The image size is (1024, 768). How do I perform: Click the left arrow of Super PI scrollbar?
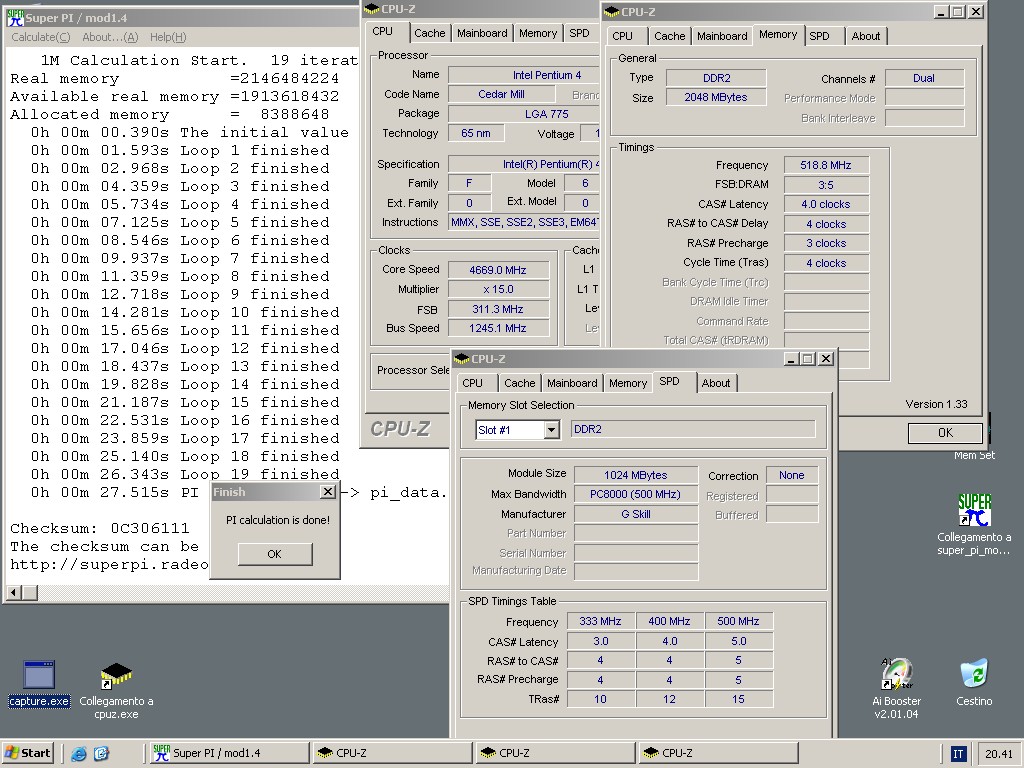pyautogui.click(x=14, y=592)
